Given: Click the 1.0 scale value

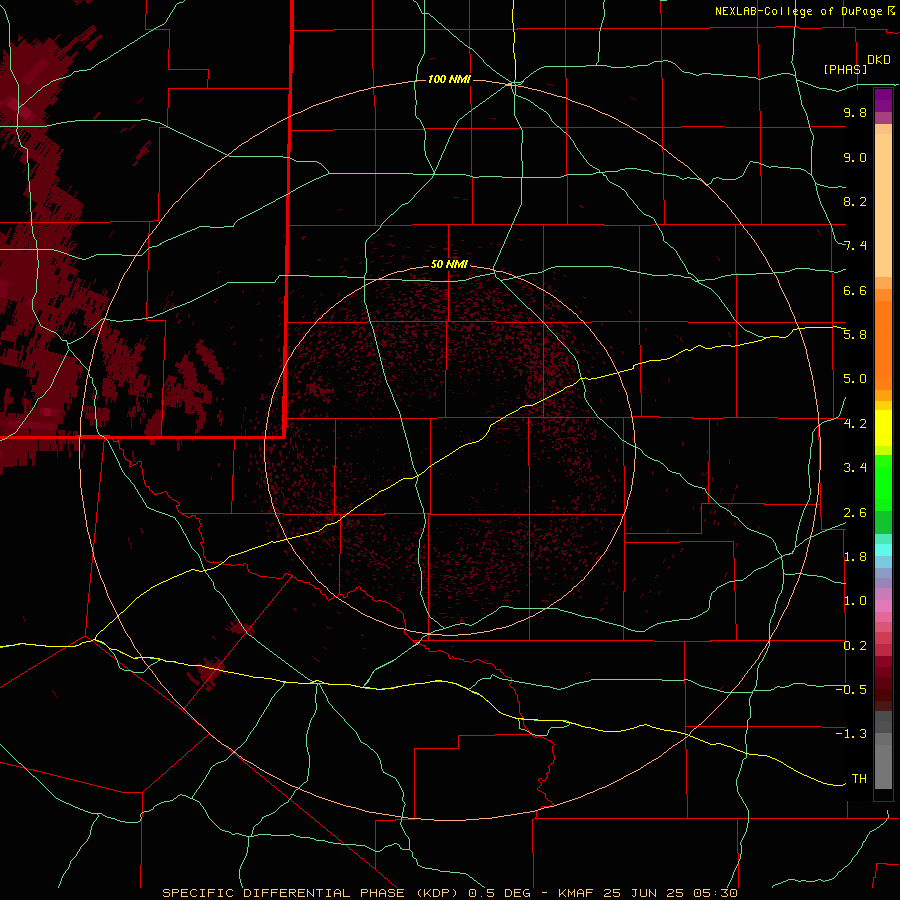Looking at the screenshot, I should (855, 601).
